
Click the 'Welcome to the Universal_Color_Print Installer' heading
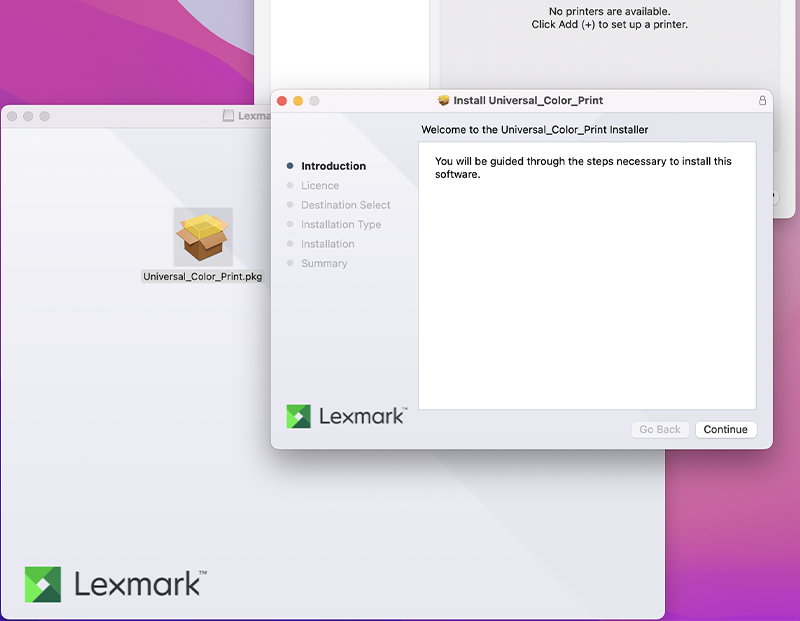click(x=535, y=130)
